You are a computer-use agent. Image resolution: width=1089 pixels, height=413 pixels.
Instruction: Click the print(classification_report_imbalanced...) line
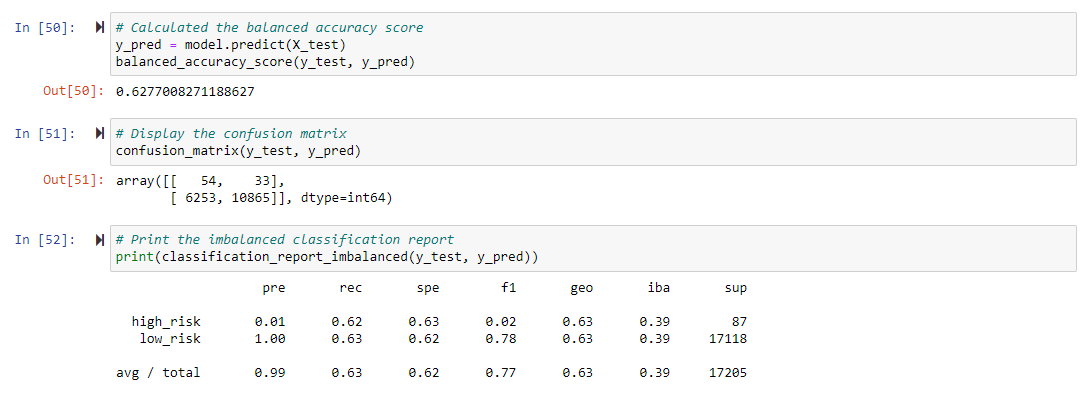click(x=327, y=258)
